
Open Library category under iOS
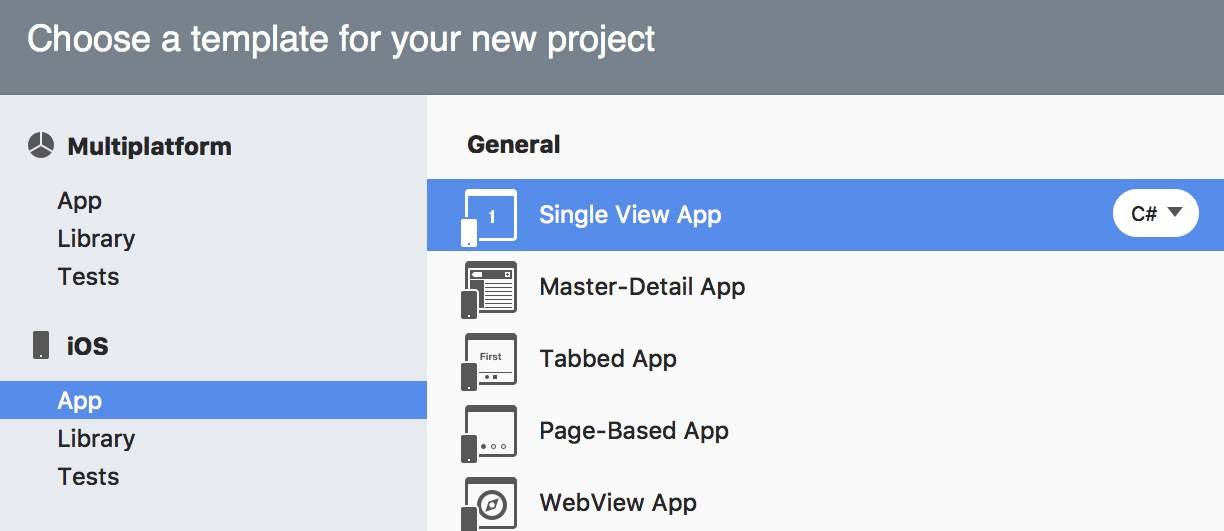[x=96, y=439]
